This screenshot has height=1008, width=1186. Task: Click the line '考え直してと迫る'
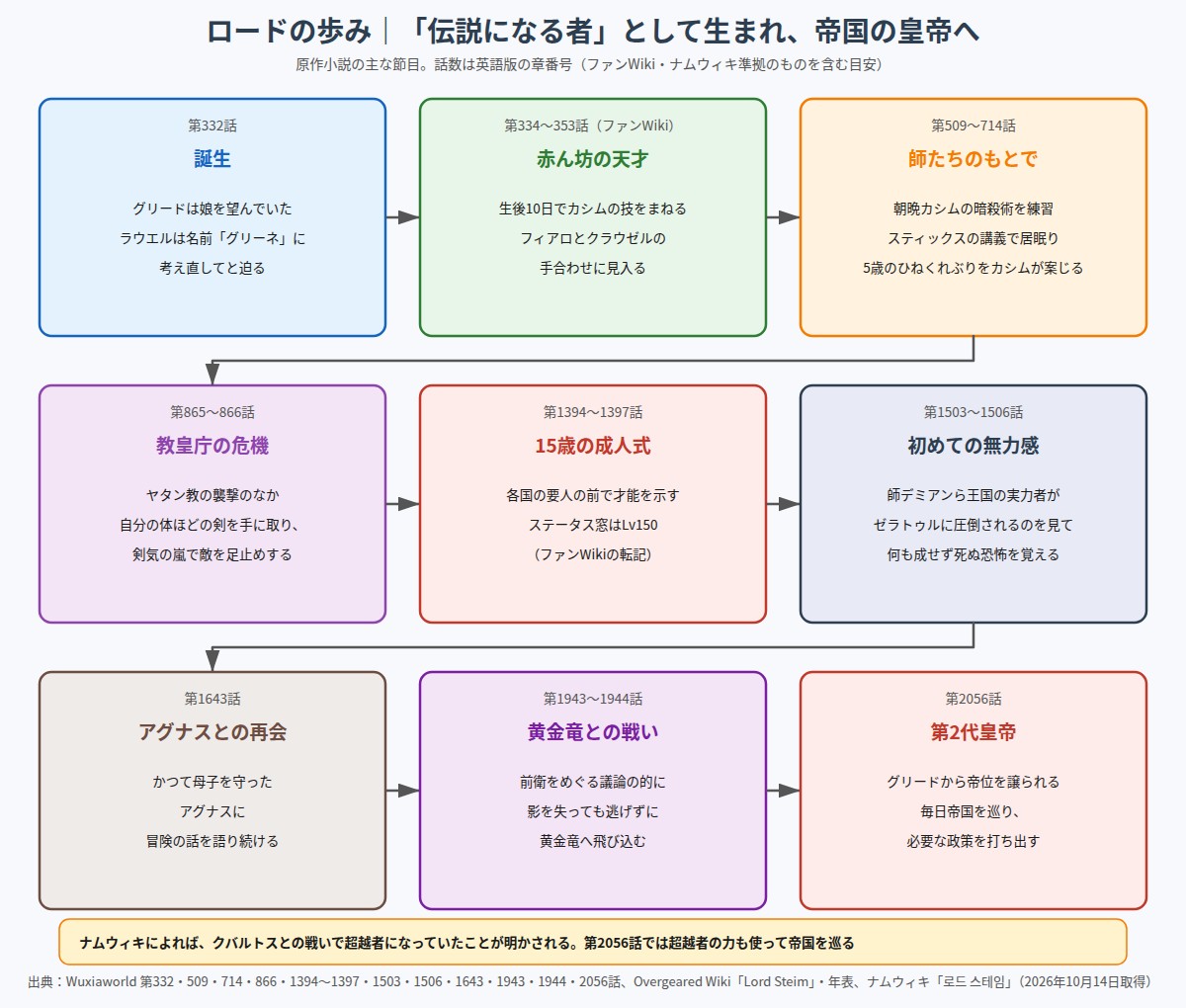point(212,268)
